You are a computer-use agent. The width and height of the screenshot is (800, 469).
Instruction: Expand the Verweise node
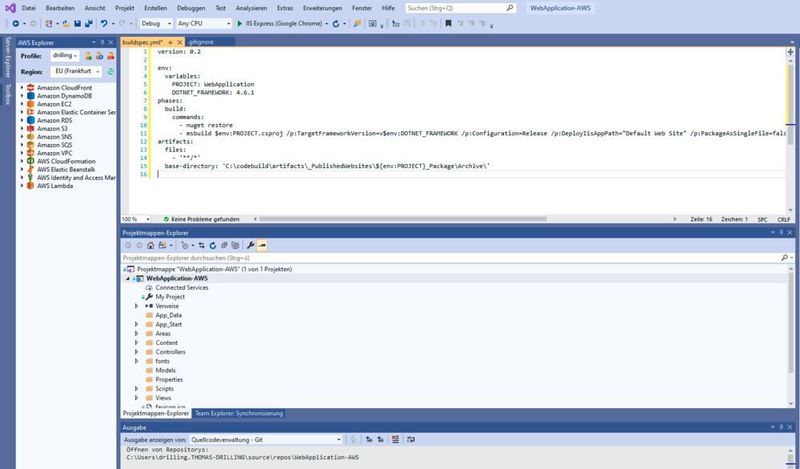(136, 306)
